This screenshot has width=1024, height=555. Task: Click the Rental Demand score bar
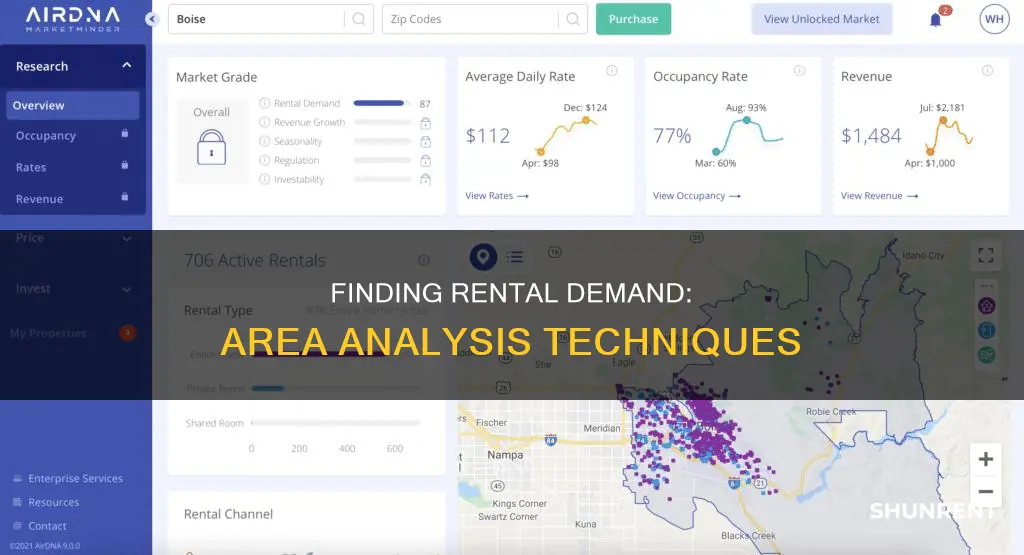tap(381, 103)
